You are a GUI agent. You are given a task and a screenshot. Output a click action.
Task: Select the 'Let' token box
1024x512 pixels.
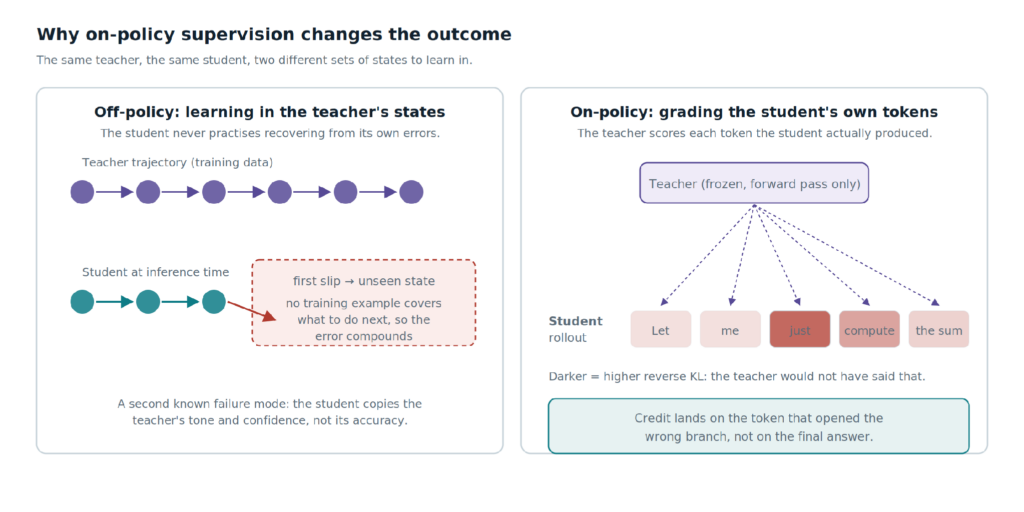(661, 329)
